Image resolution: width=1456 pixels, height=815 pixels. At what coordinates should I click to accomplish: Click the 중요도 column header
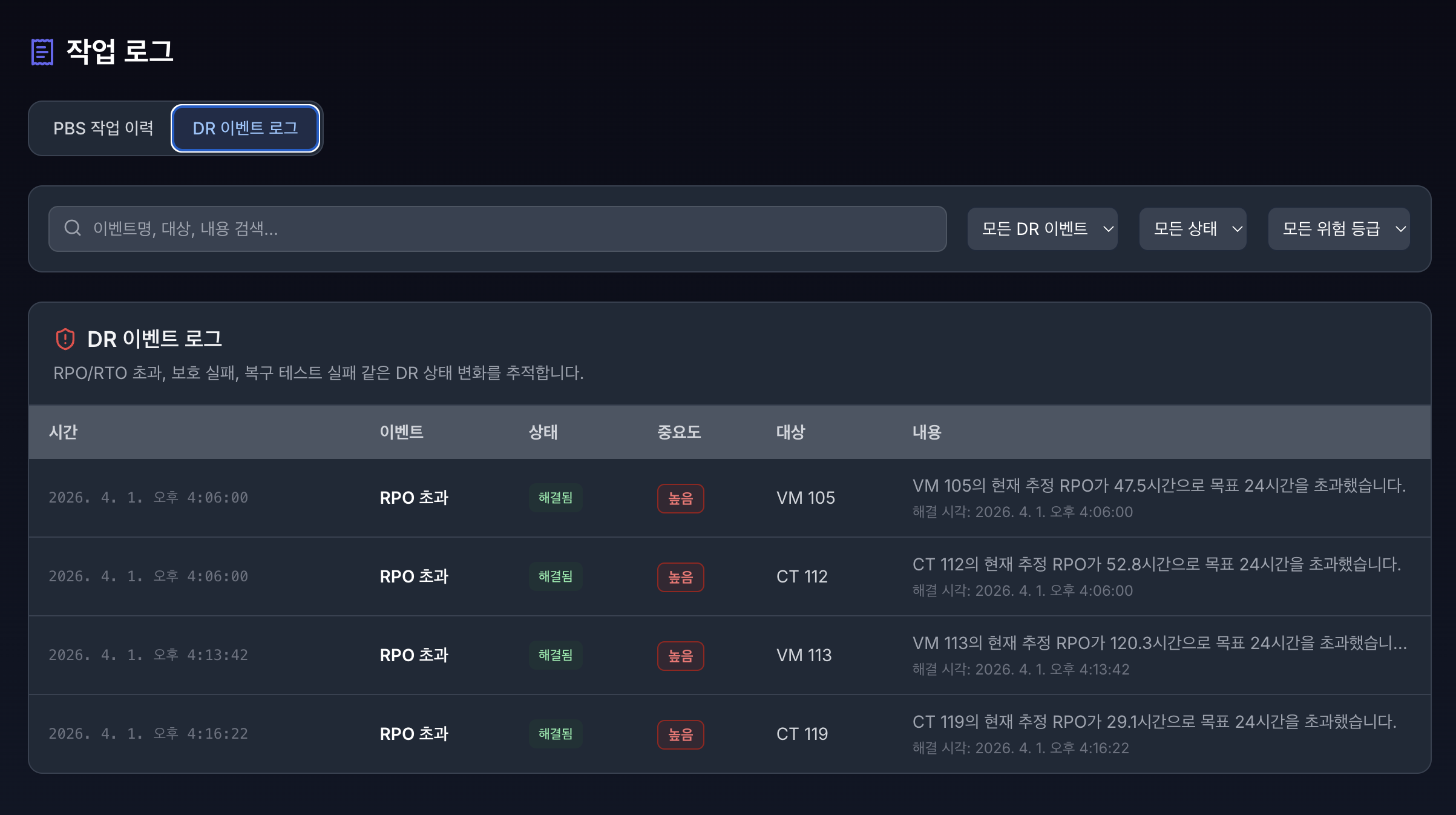[x=678, y=432]
